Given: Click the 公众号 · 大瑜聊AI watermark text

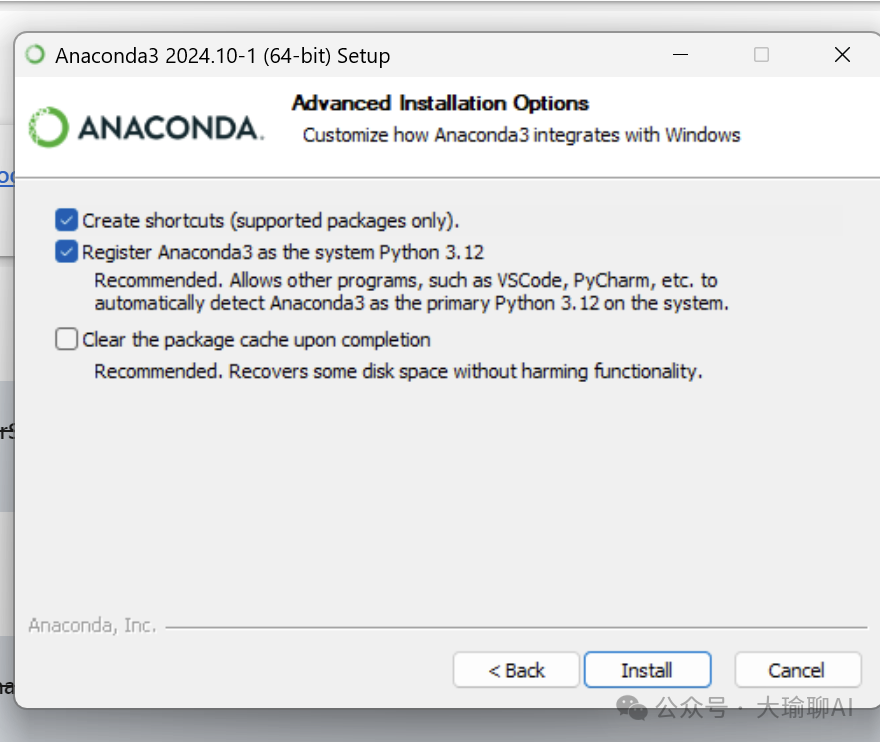Looking at the screenshot, I should [755, 708].
